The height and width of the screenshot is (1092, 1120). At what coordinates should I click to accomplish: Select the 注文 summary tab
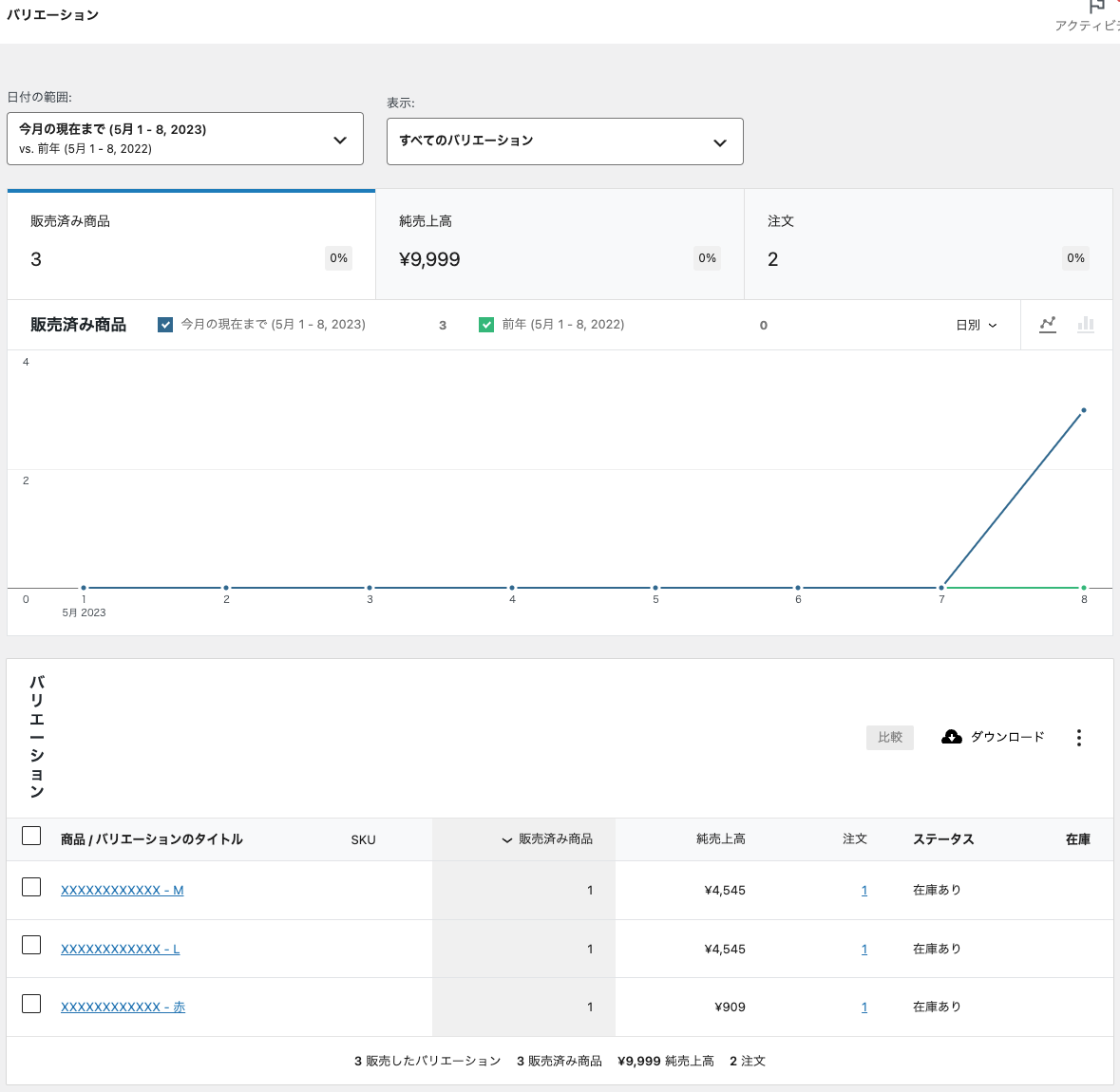coord(927,245)
